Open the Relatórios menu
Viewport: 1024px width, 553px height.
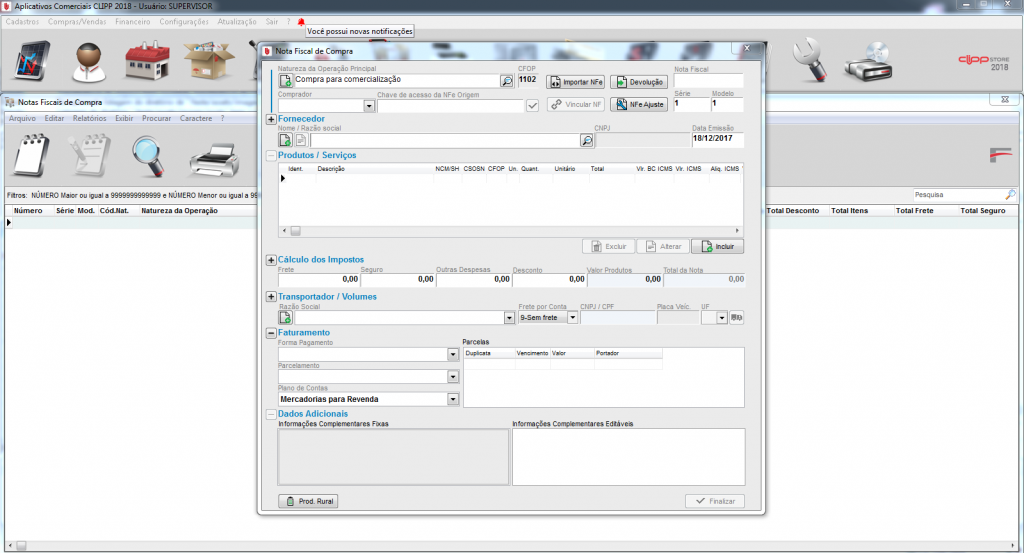tap(90, 118)
